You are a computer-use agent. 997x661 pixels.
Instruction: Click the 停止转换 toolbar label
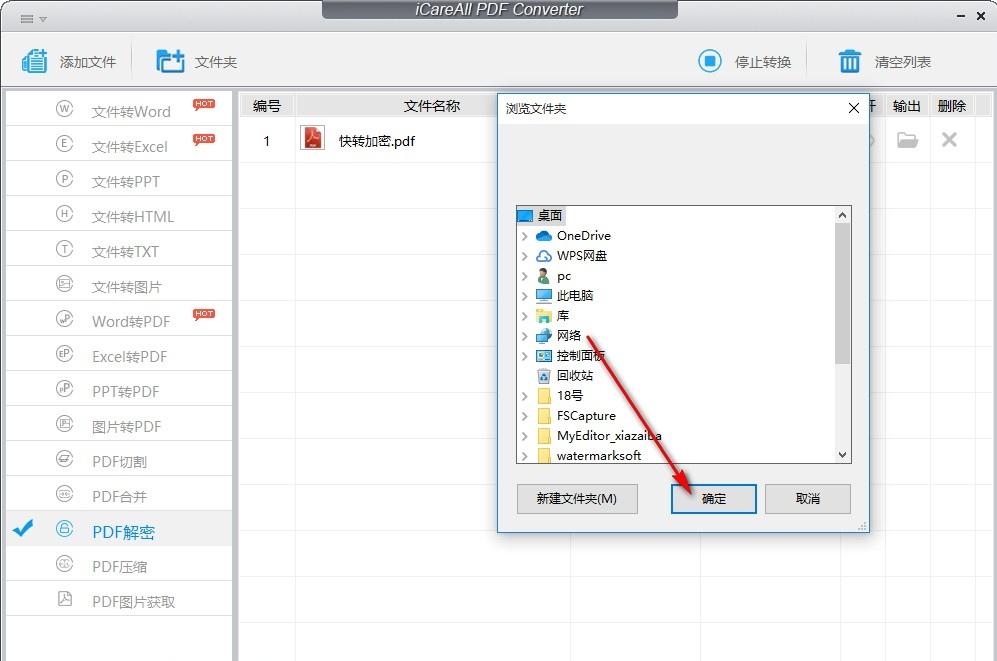[x=762, y=62]
